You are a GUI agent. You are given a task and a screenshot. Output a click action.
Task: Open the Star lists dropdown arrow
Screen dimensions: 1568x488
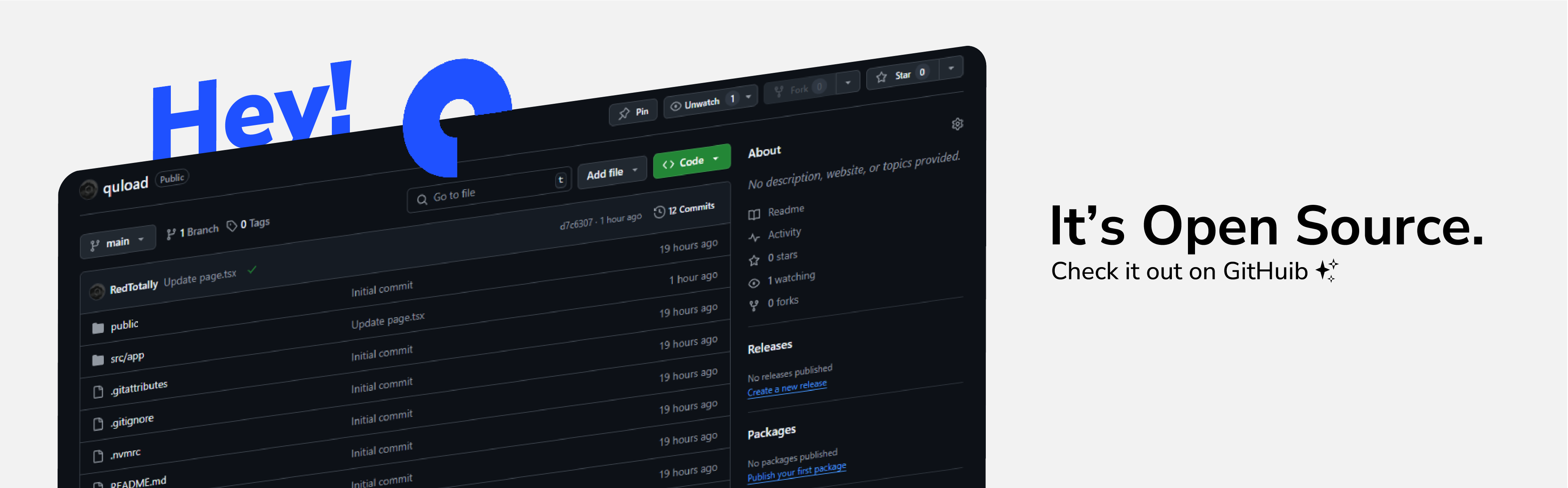click(x=951, y=68)
